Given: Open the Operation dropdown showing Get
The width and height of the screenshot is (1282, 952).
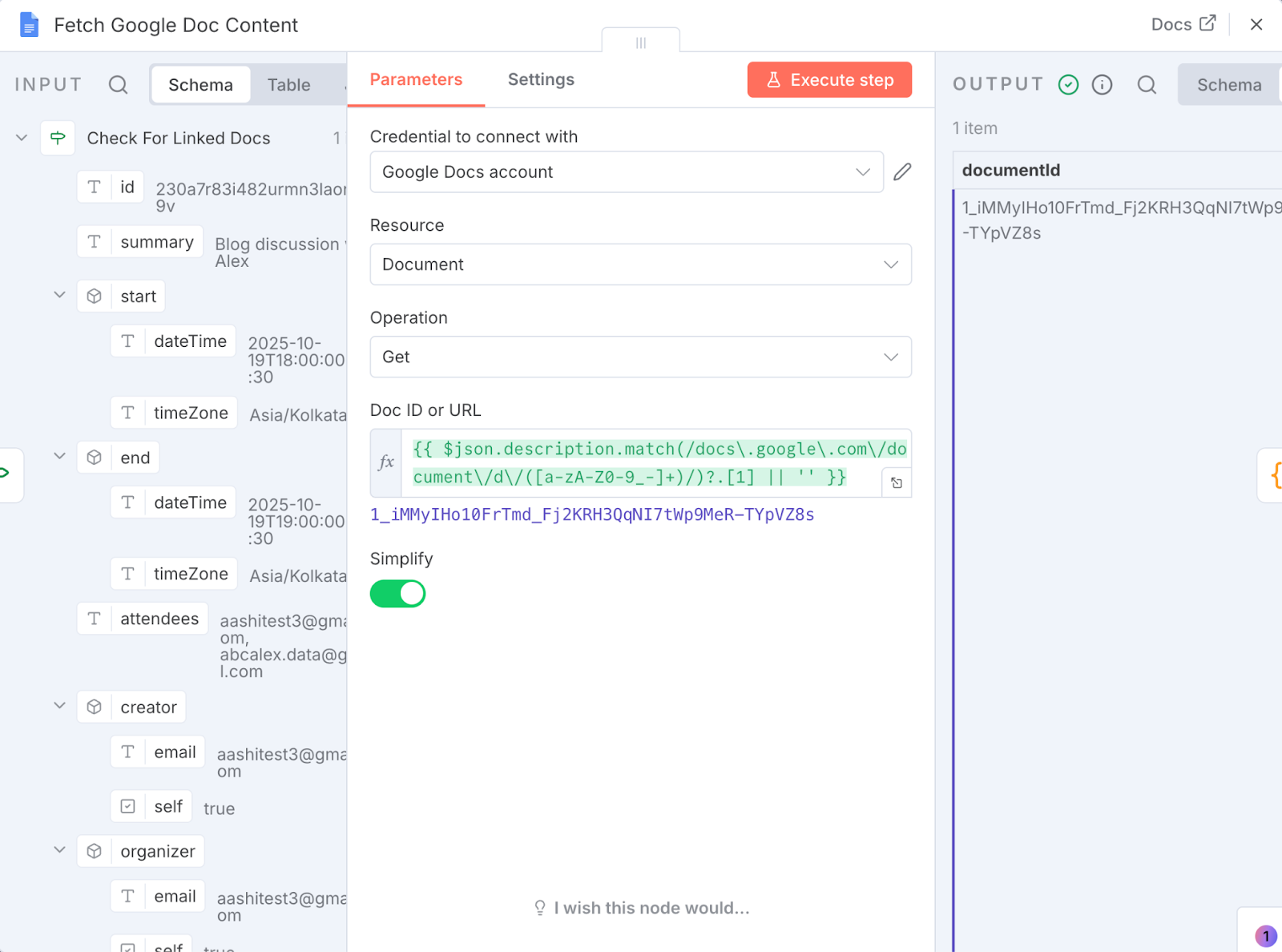Looking at the screenshot, I should [x=640, y=357].
